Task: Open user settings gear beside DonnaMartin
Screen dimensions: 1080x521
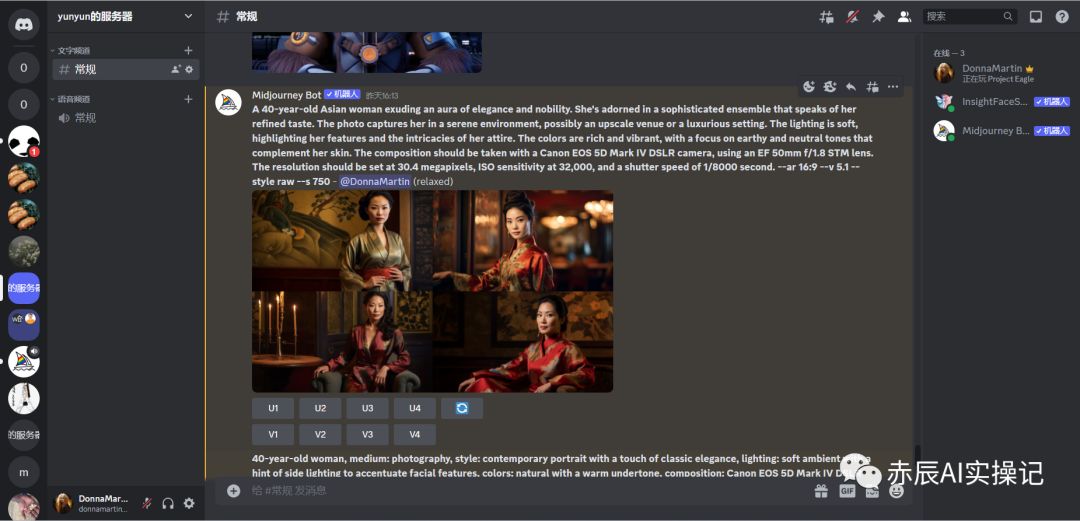Action: point(189,504)
